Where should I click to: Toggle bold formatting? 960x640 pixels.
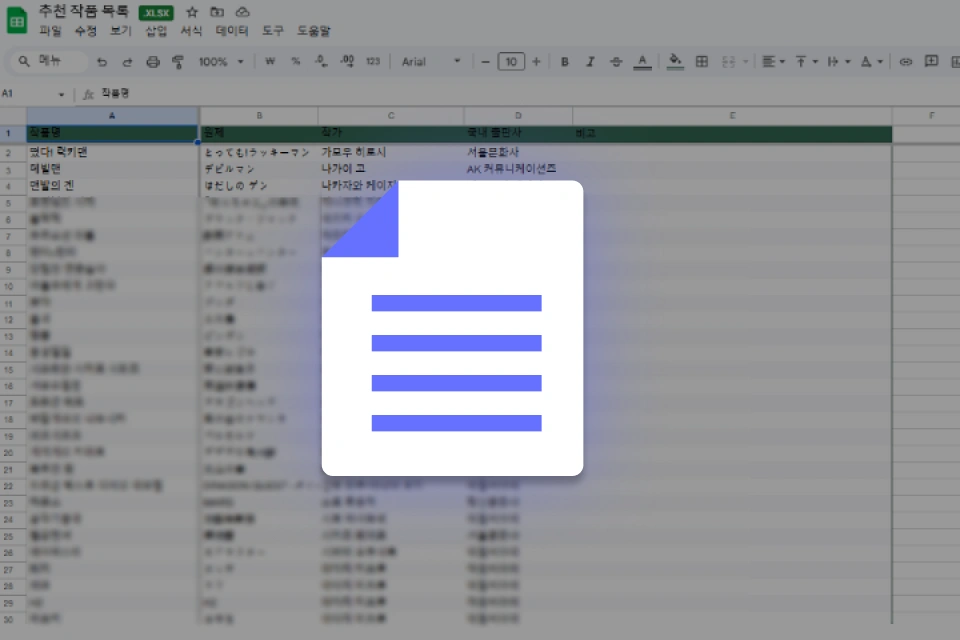[564, 62]
